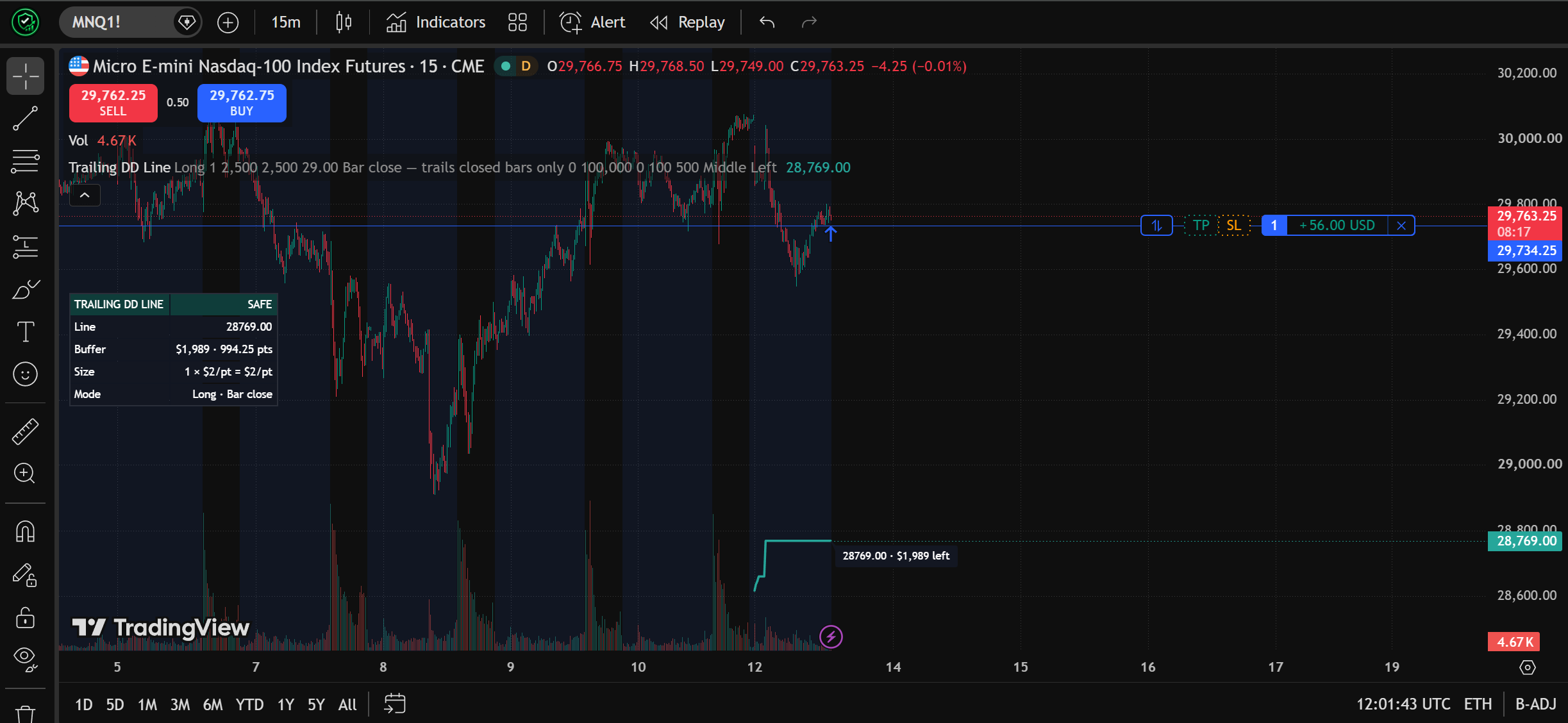The image size is (1568, 723).
Task: Click the purple lightning events marker
Action: coord(831,636)
